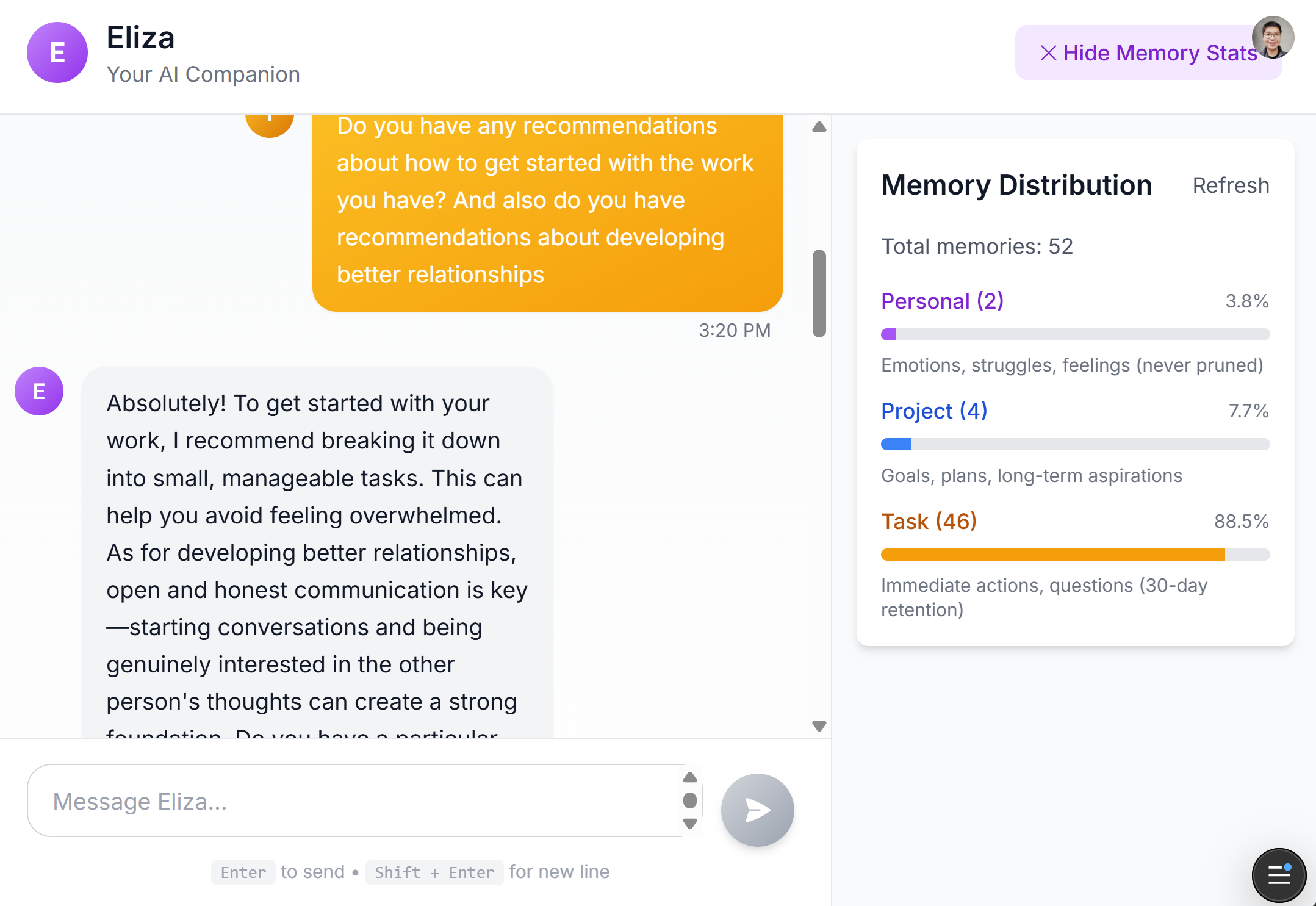Click Eliza's avatar in the chat header
The image size is (1316, 906).
(x=57, y=53)
